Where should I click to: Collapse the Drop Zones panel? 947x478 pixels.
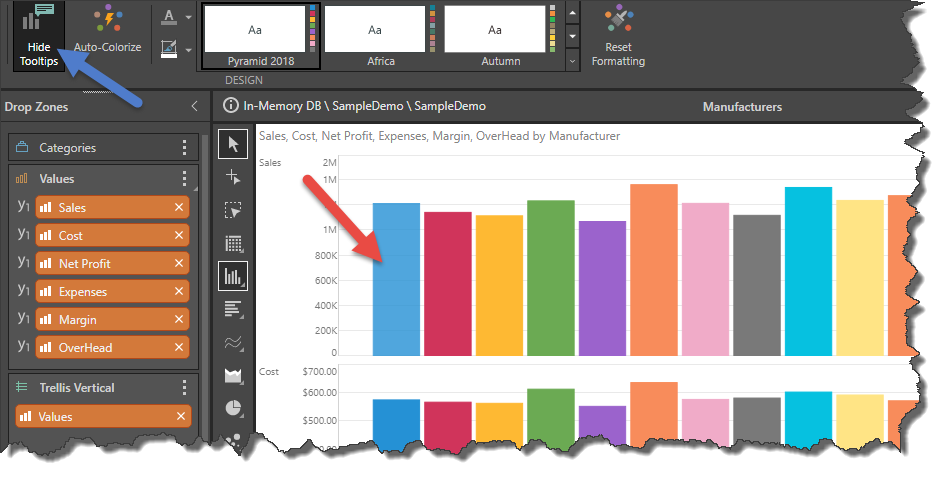194,107
